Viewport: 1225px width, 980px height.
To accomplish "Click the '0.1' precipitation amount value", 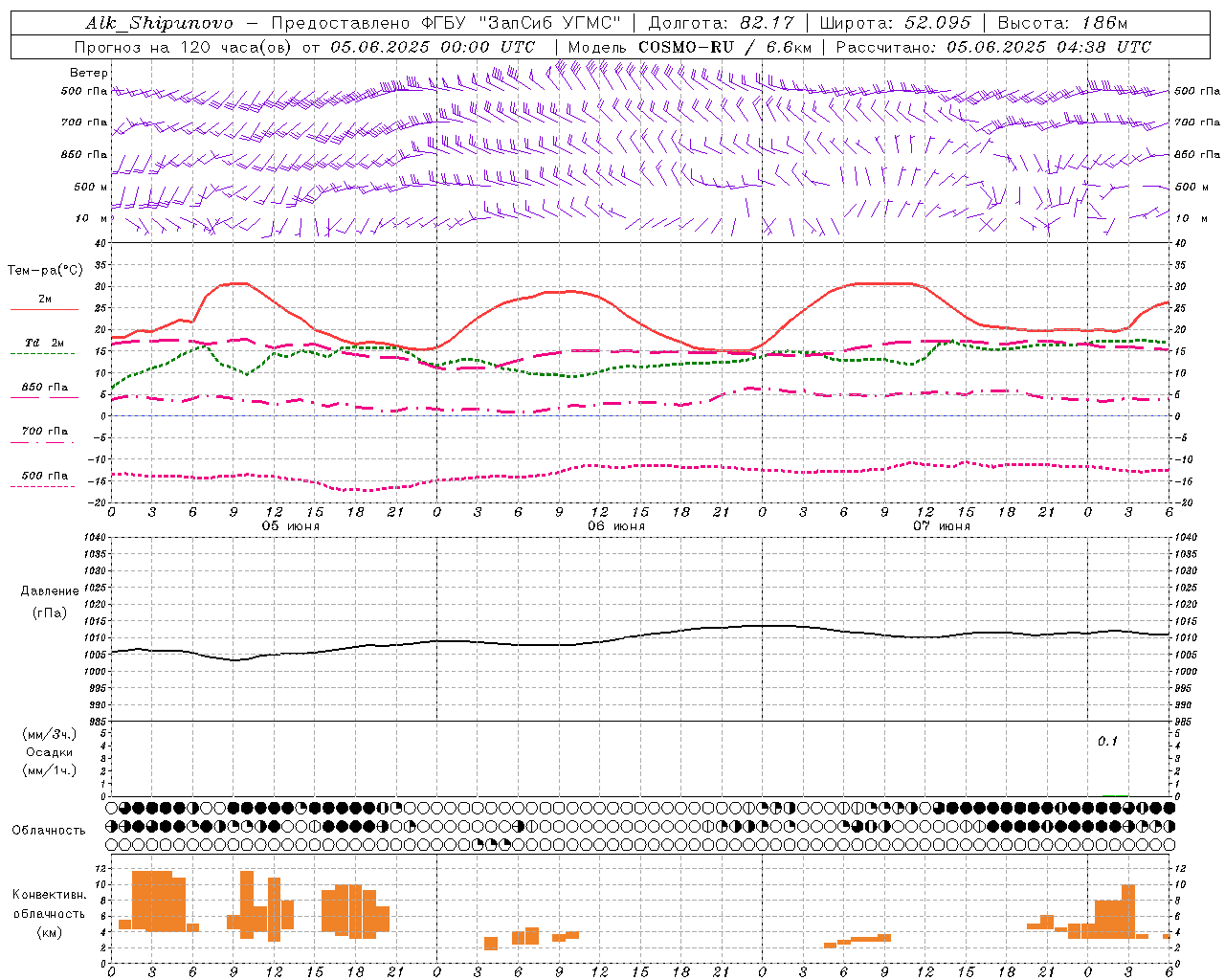I will (1107, 741).
